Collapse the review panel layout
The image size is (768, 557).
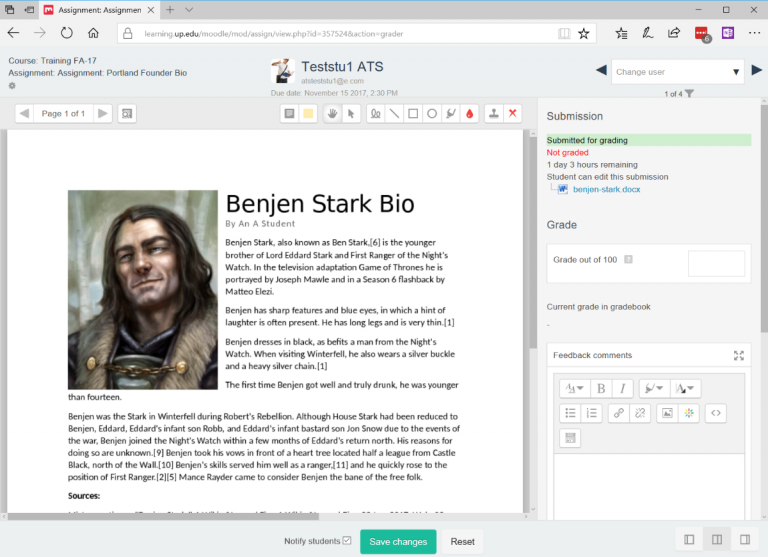[689, 540]
